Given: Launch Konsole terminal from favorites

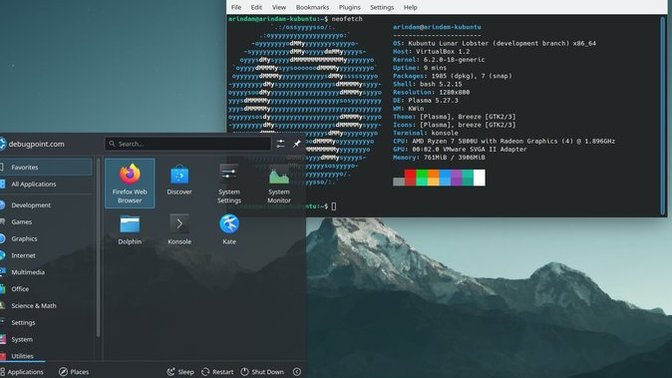Looking at the screenshot, I should pos(179,230).
